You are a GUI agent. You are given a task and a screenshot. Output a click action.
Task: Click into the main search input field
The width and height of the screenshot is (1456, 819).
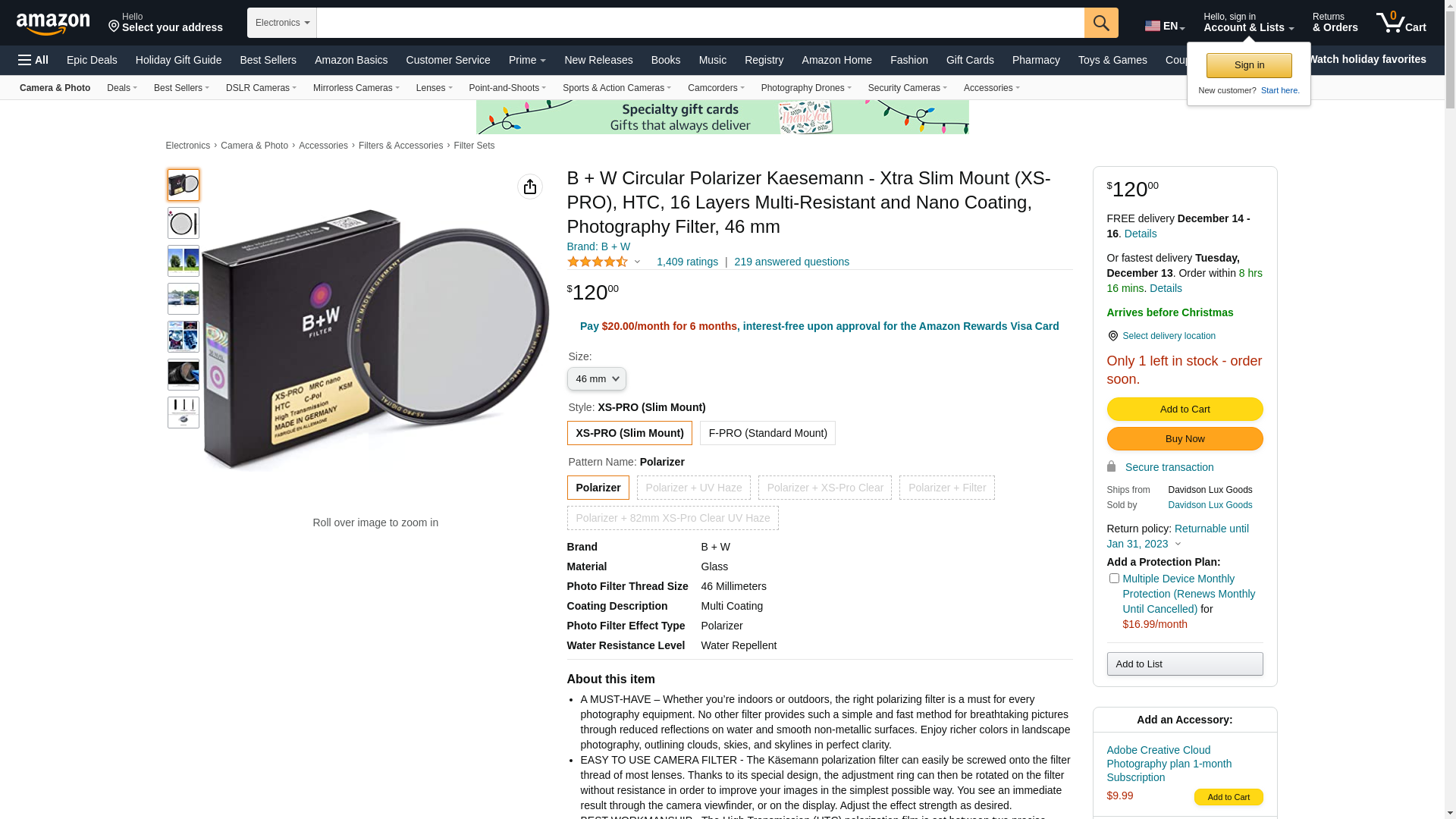point(700,23)
